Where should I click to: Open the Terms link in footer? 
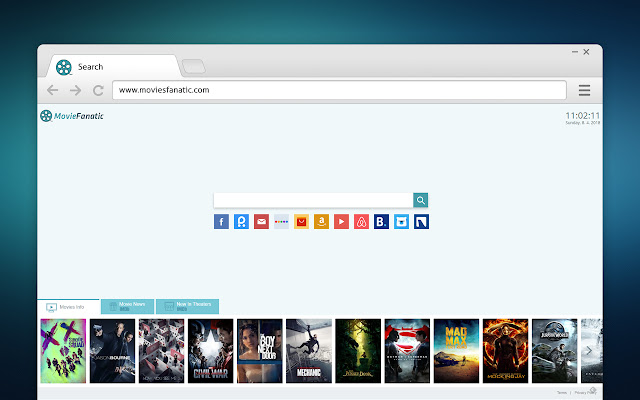click(x=562, y=393)
